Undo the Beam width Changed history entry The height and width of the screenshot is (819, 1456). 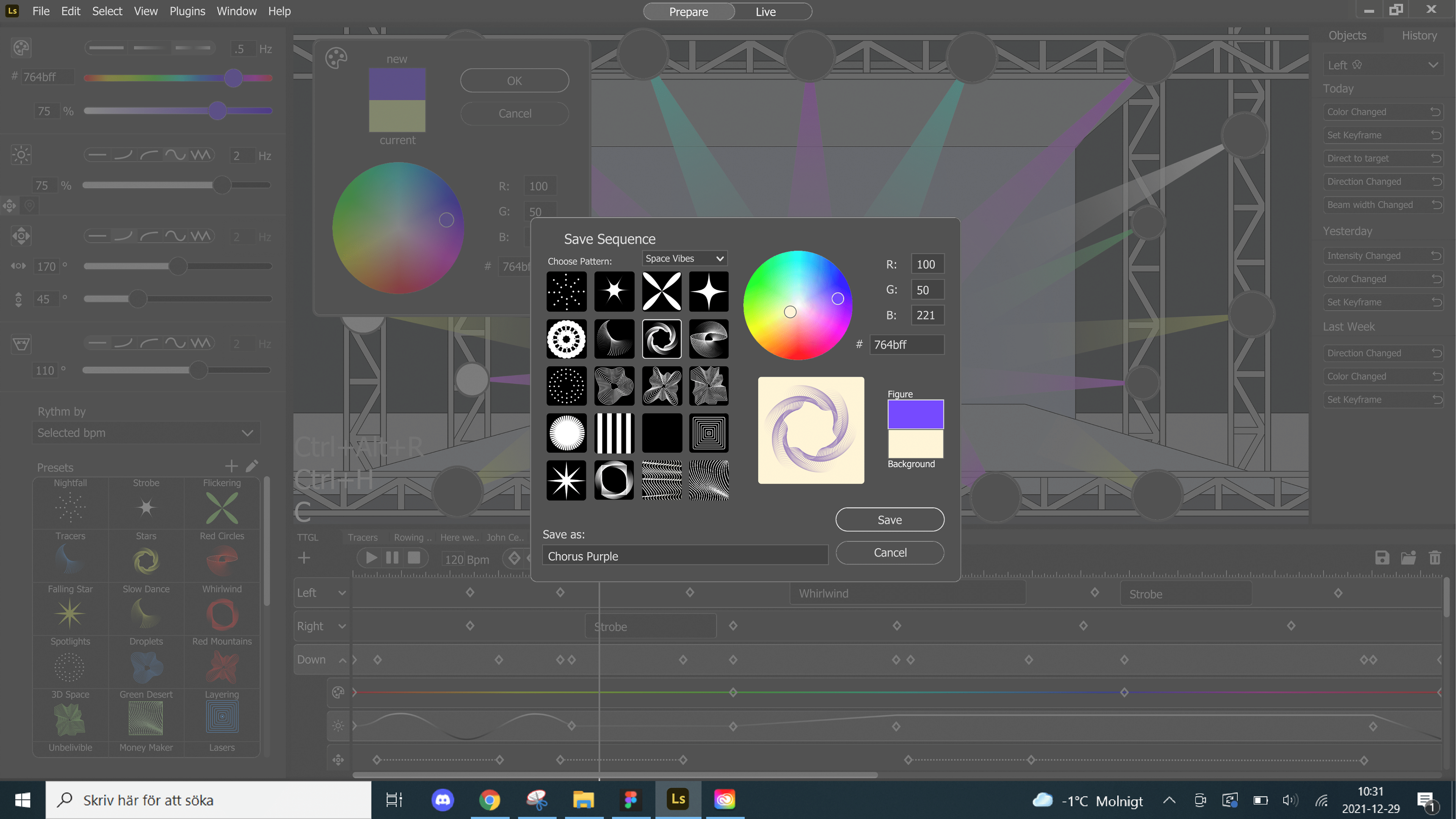[1436, 205]
